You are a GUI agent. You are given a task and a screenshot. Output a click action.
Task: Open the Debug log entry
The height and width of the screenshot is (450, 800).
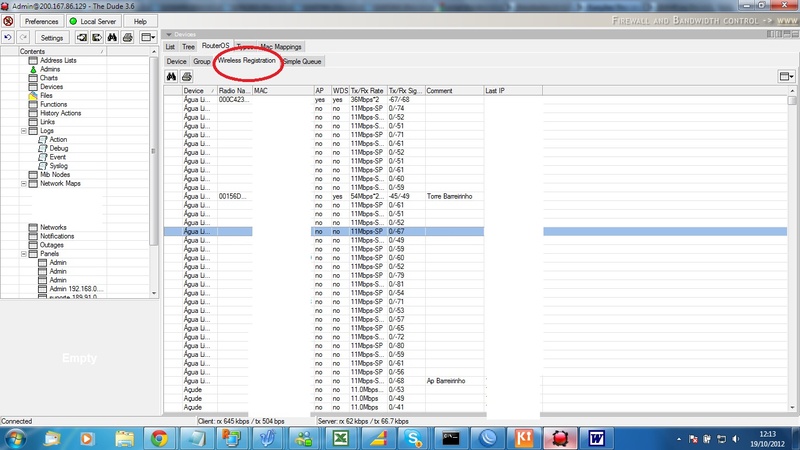tap(59, 148)
